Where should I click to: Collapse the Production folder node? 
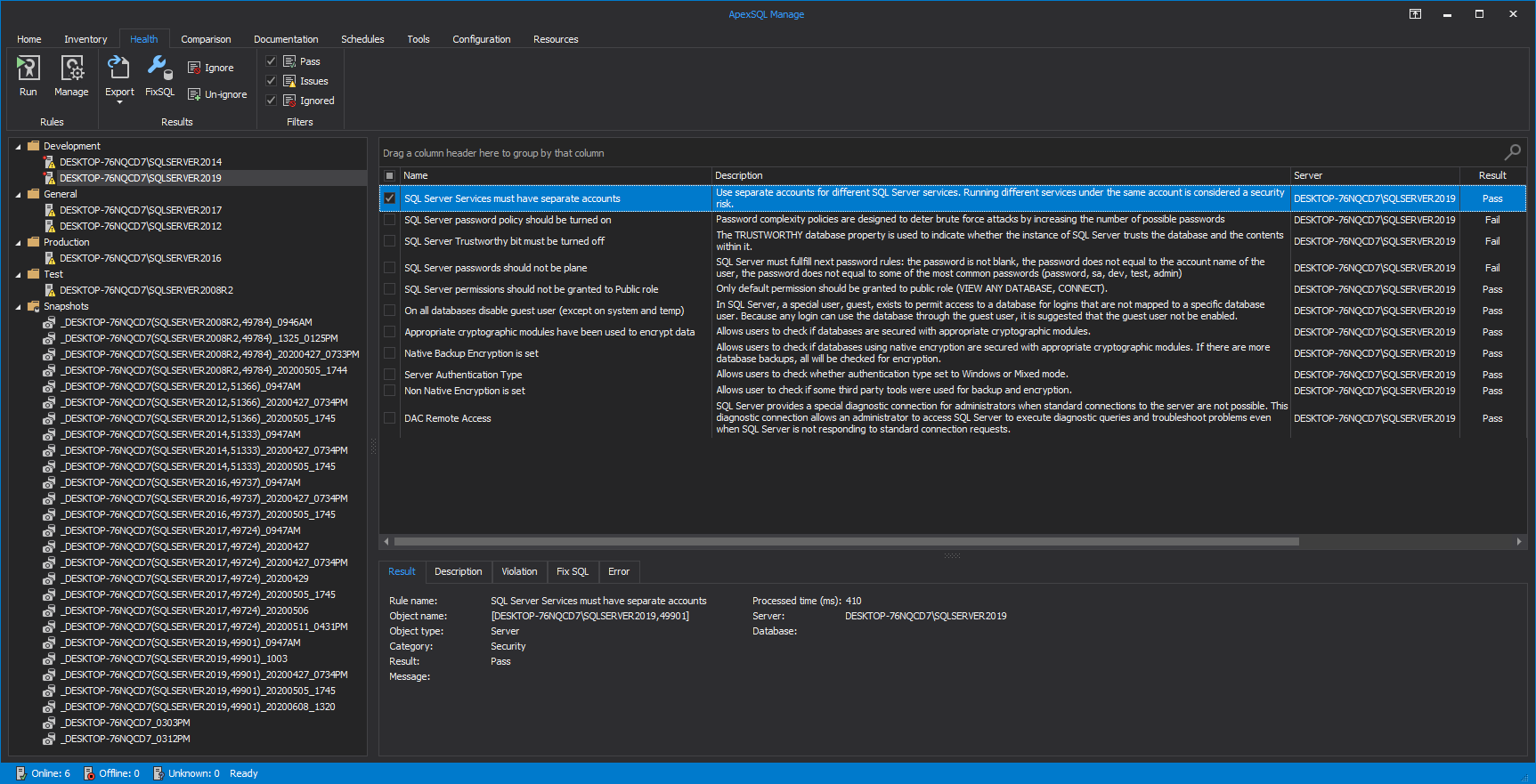(x=19, y=243)
